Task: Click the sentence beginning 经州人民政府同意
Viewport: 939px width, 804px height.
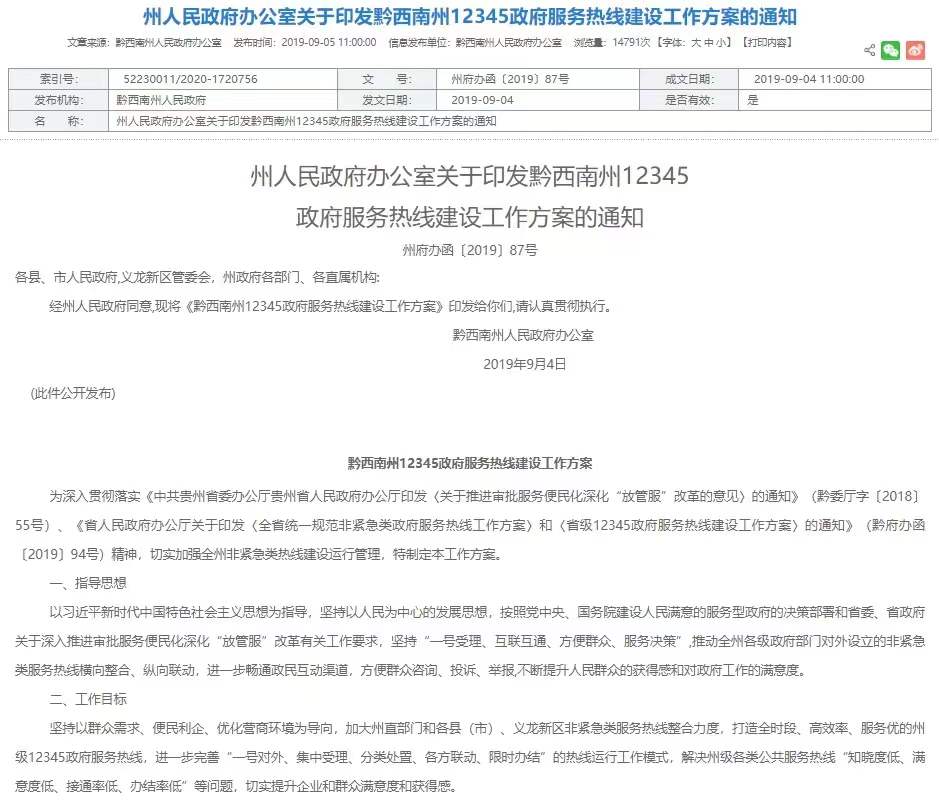Action: (331, 307)
